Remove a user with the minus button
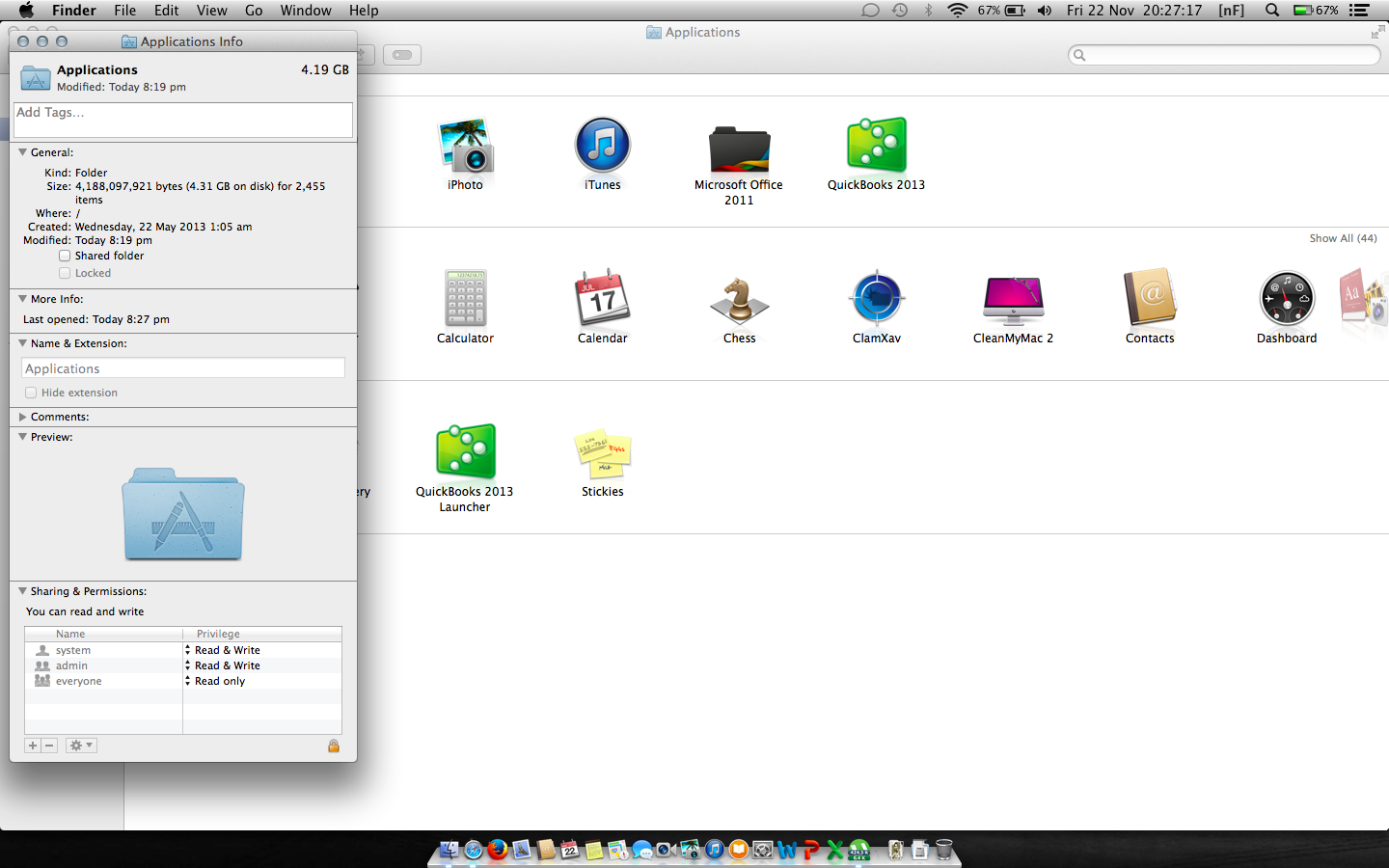This screenshot has width=1389, height=868. point(49,746)
